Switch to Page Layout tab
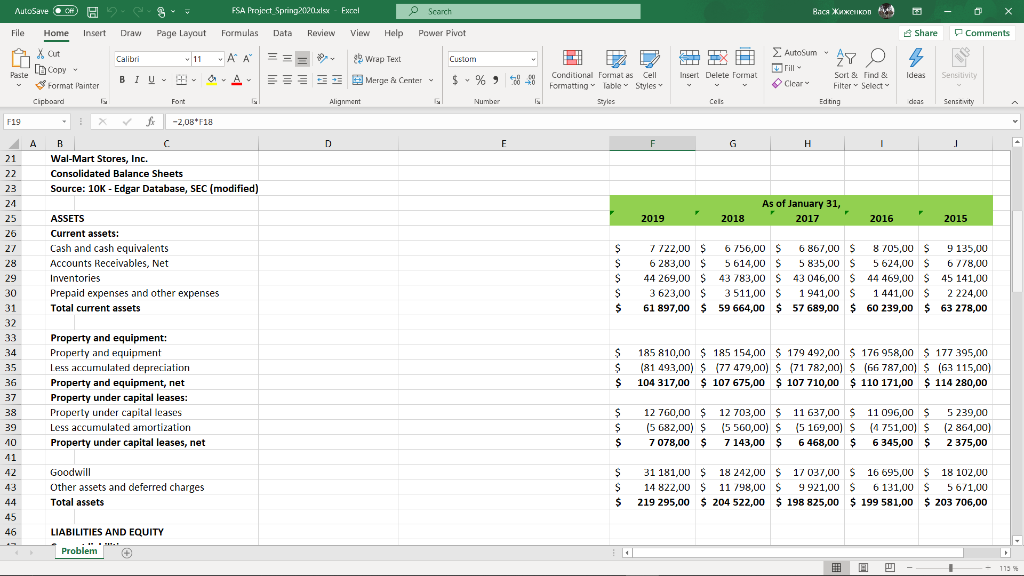This screenshot has width=1024, height=576. (181, 33)
